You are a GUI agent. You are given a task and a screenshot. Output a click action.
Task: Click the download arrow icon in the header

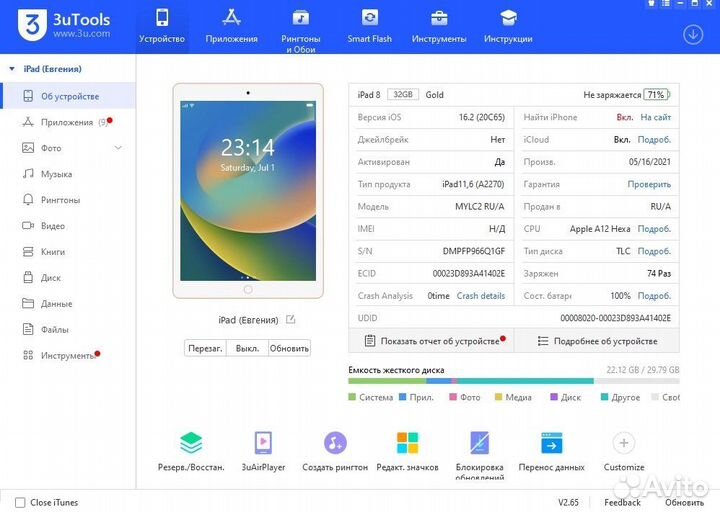[x=693, y=34]
